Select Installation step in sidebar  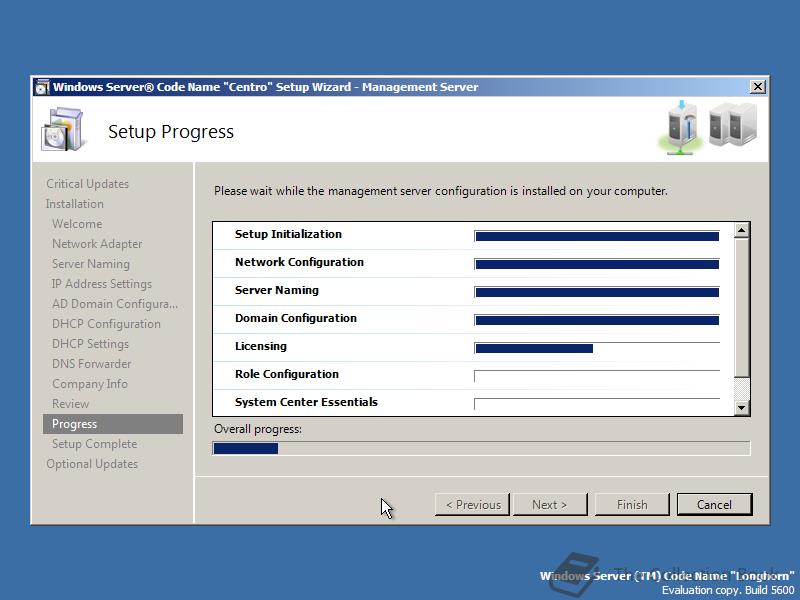click(74, 204)
